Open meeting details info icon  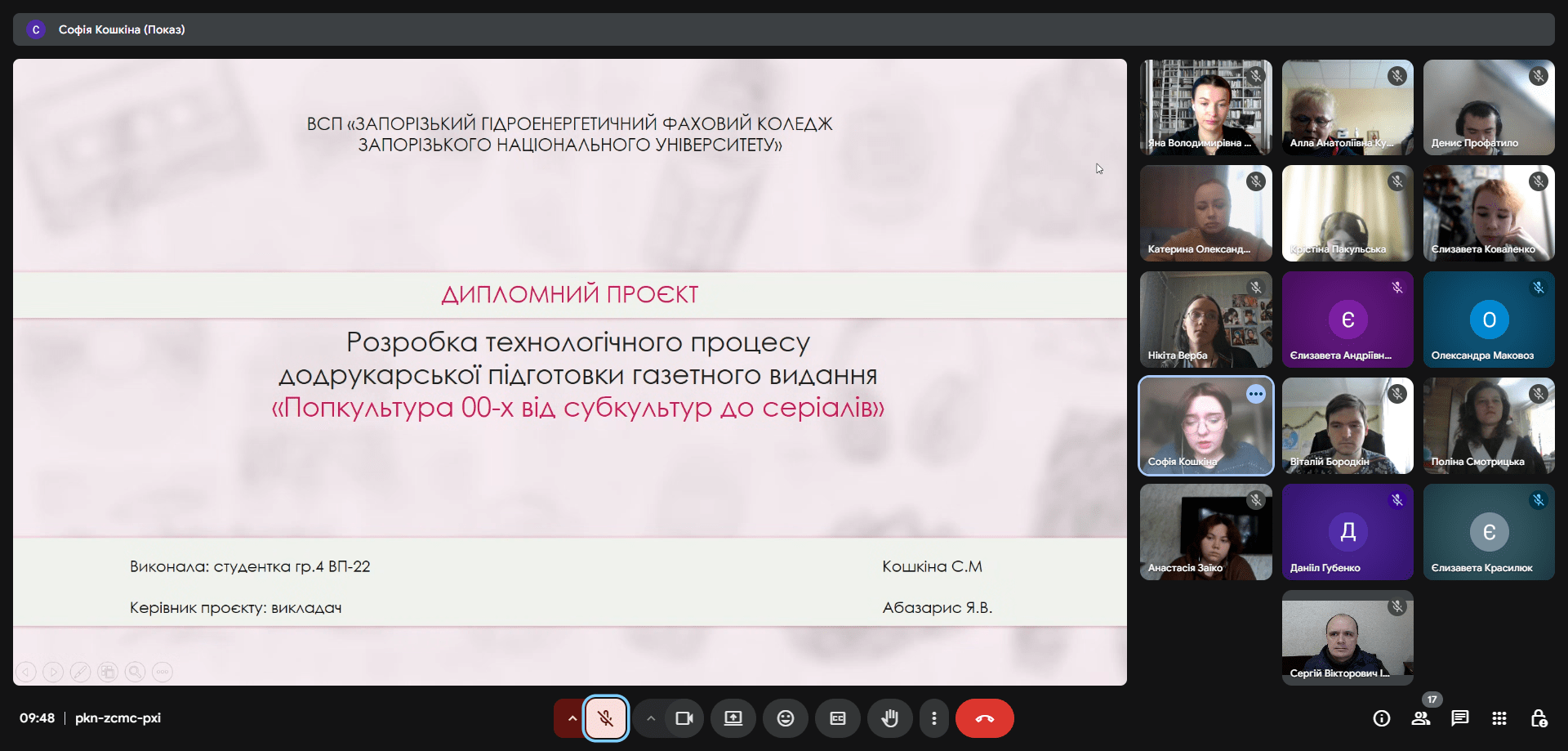[1381, 718]
